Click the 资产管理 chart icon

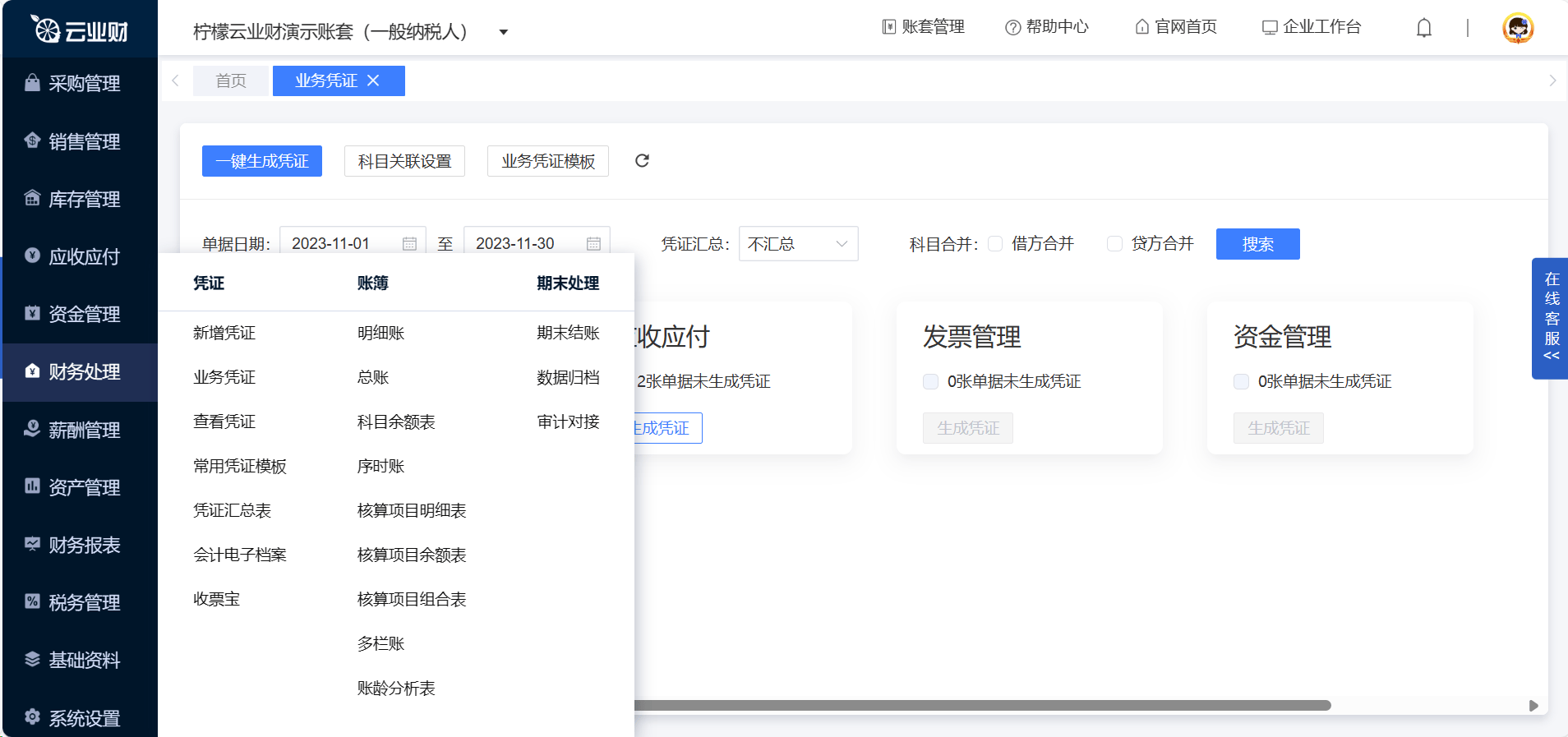32,486
